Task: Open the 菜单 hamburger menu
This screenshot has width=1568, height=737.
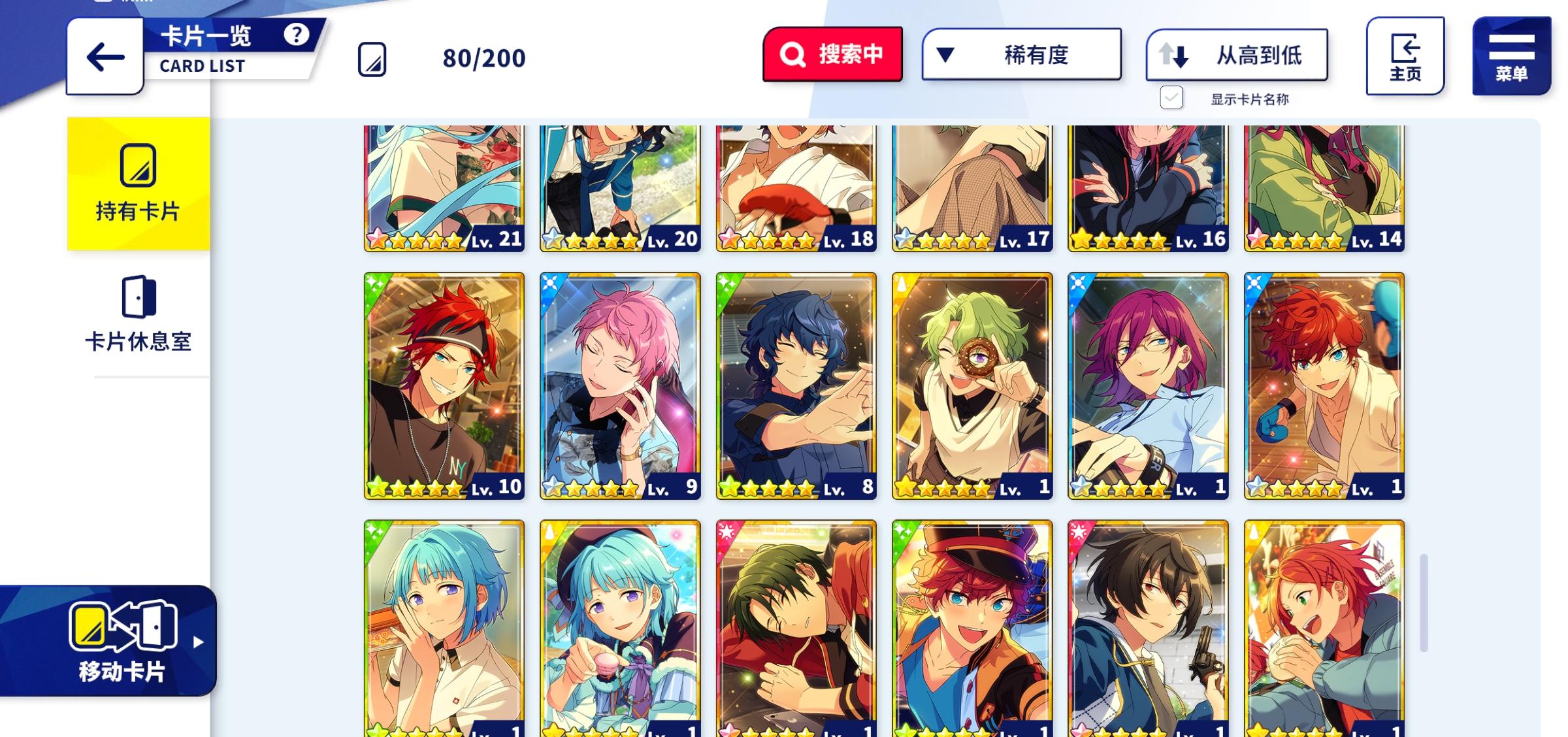Action: 1511,56
